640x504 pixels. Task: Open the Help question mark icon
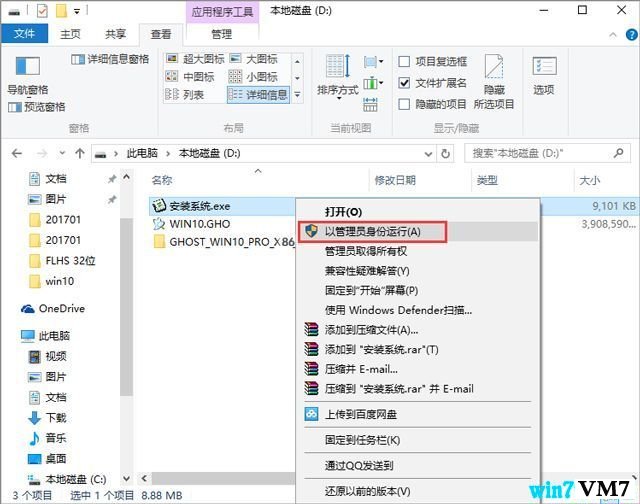(632, 35)
